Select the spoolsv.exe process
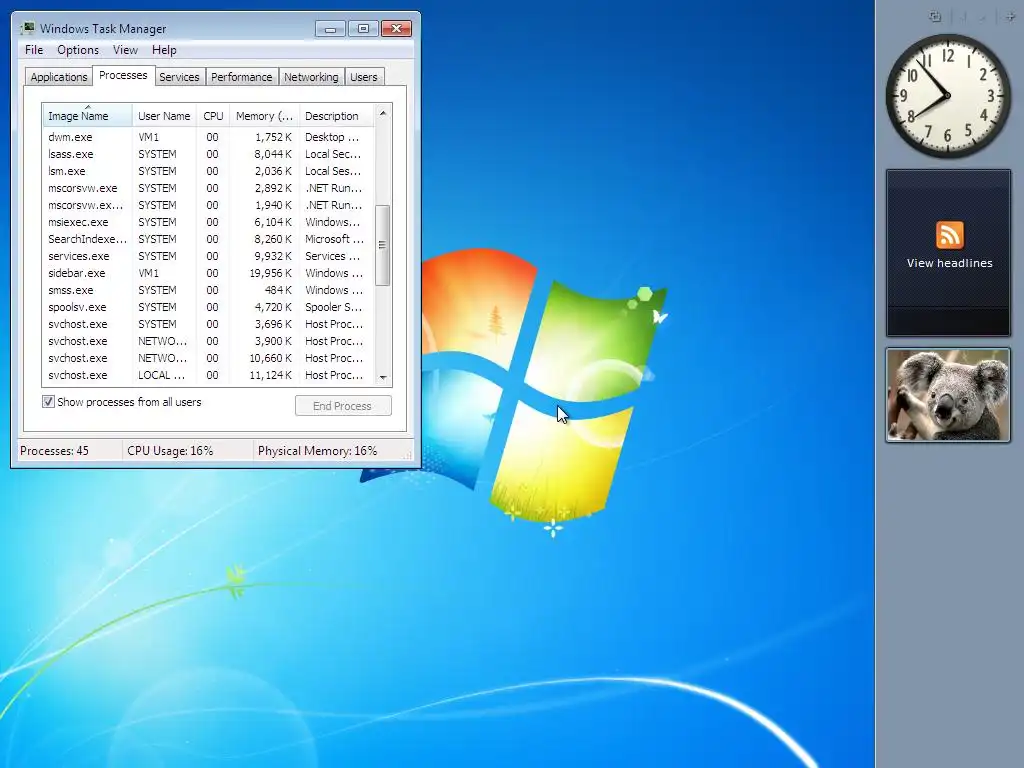The height and width of the screenshot is (768, 1024). coord(209,307)
